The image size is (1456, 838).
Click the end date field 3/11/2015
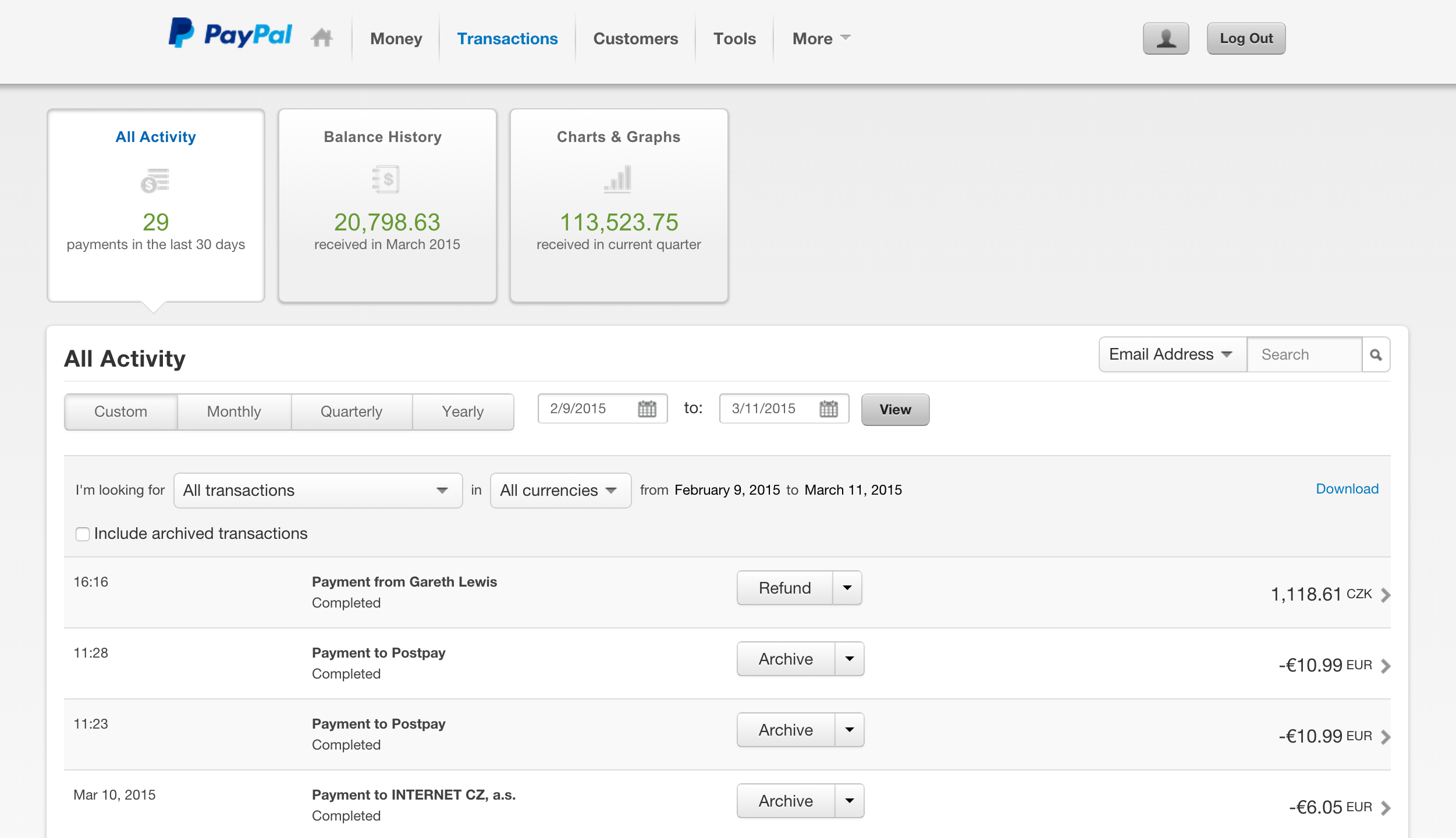coord(784,409)
